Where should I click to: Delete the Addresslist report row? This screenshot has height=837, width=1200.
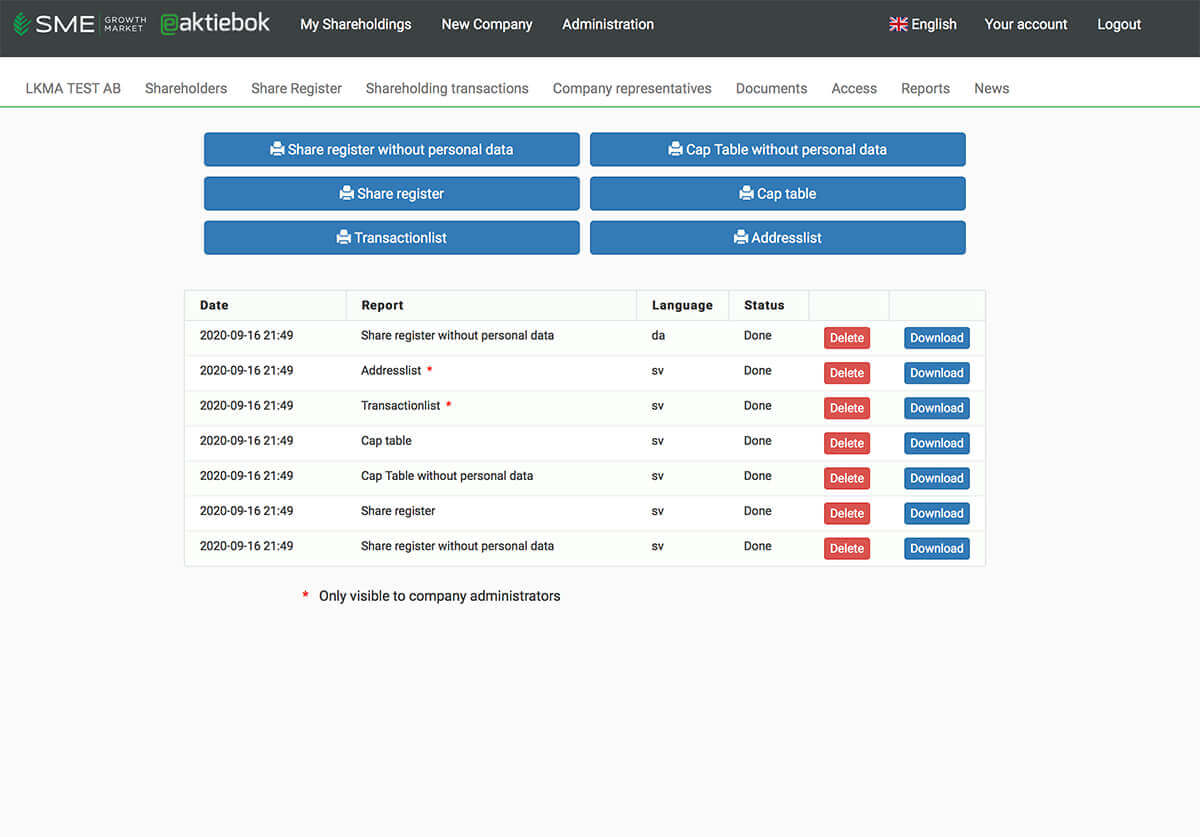tap(847, 373)
